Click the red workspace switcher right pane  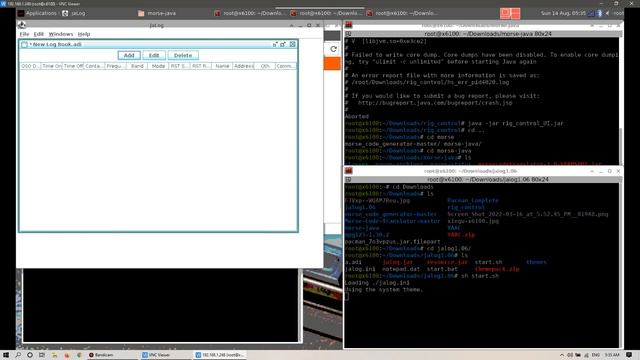(516, 13)
